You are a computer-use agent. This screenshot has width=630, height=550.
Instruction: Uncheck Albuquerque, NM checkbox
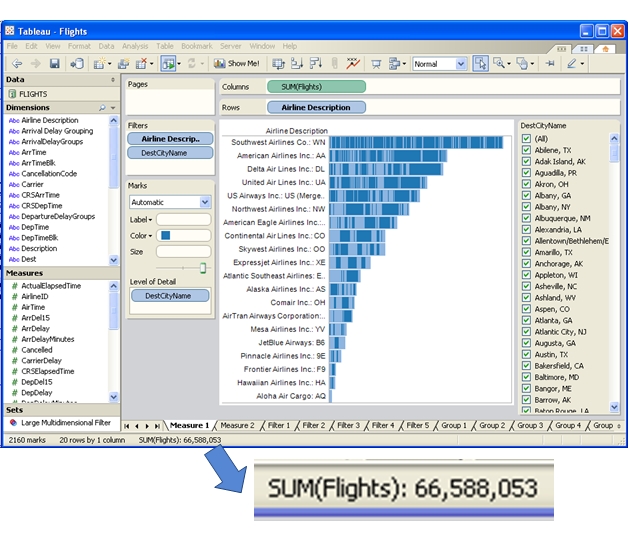[x=526, y=218]
